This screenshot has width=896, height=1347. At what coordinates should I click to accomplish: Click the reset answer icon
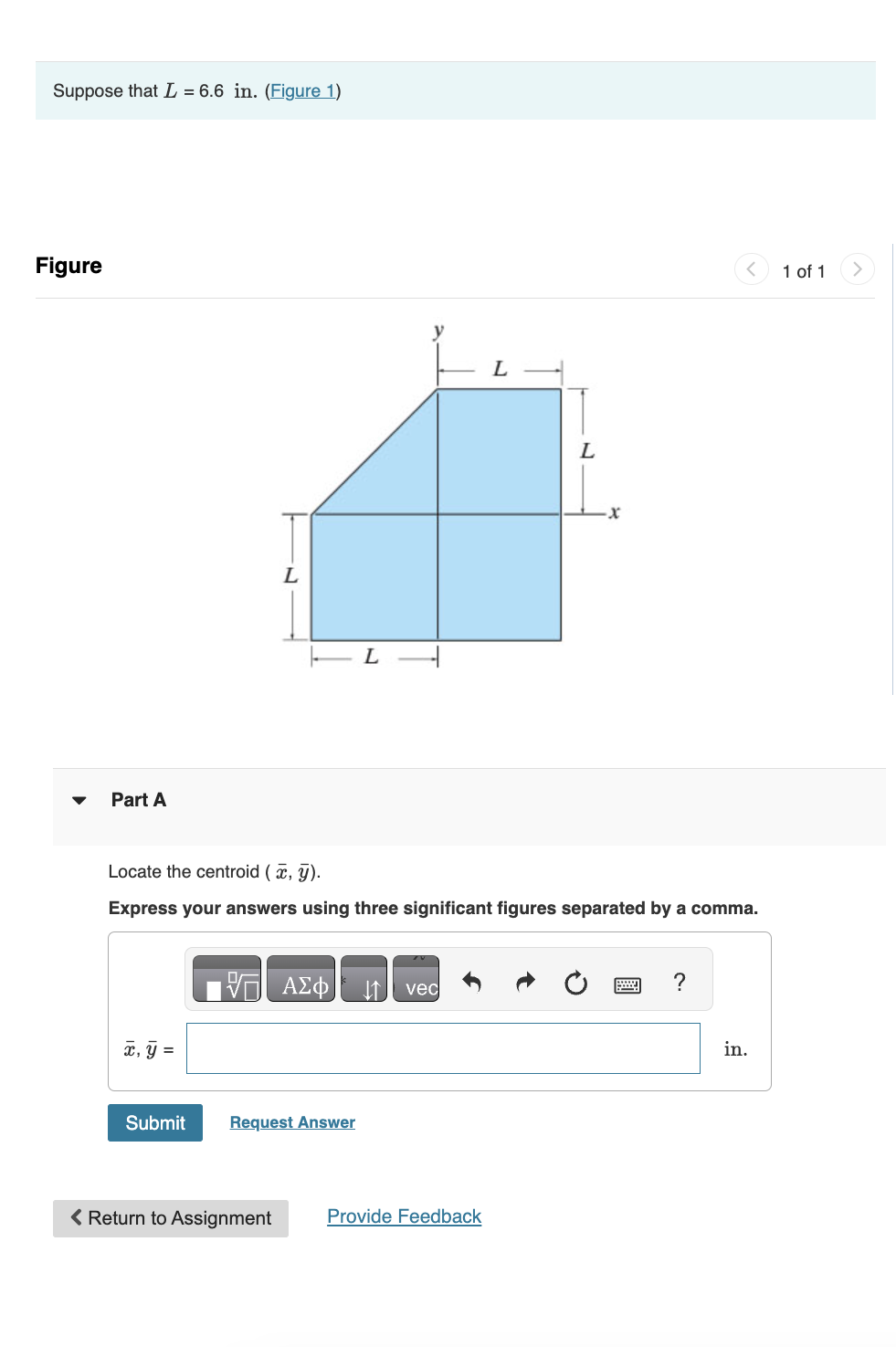click(x=575, y=982)
